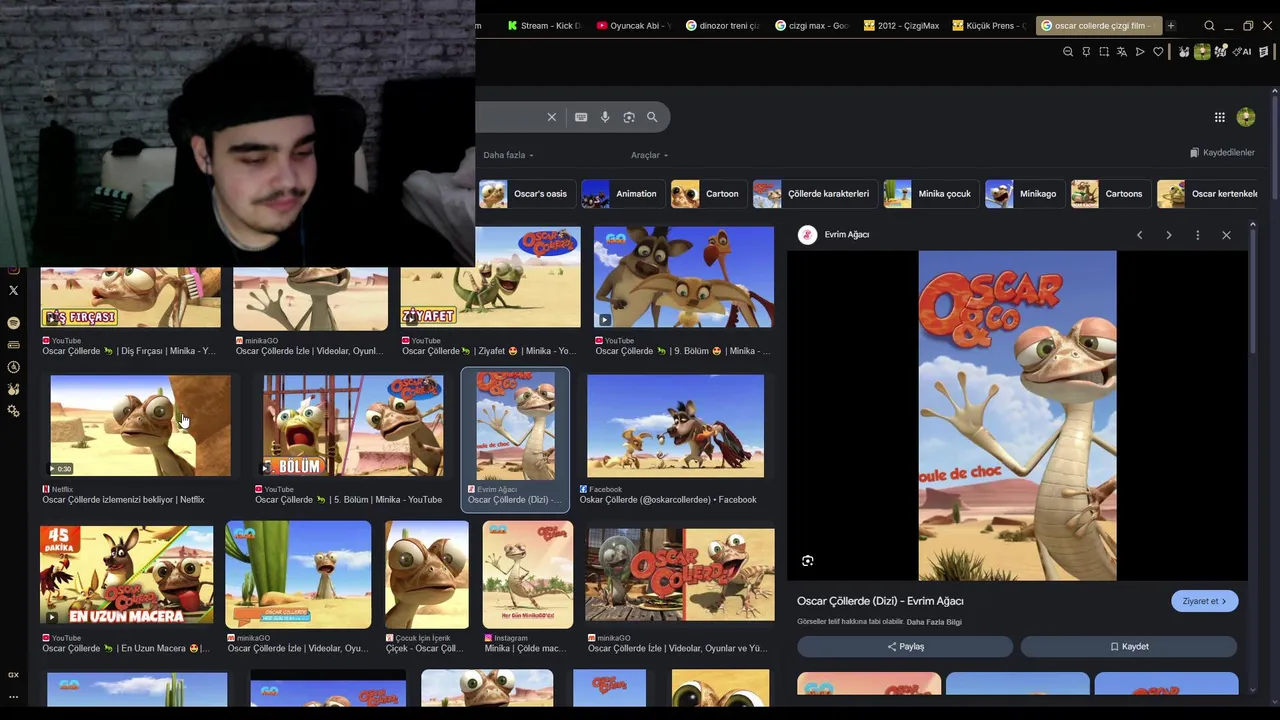This screenshot has height=720, width=1280.
Task: Open the Oskar Çöllerde Facebook result thumbnail
Action: (675, 426)
